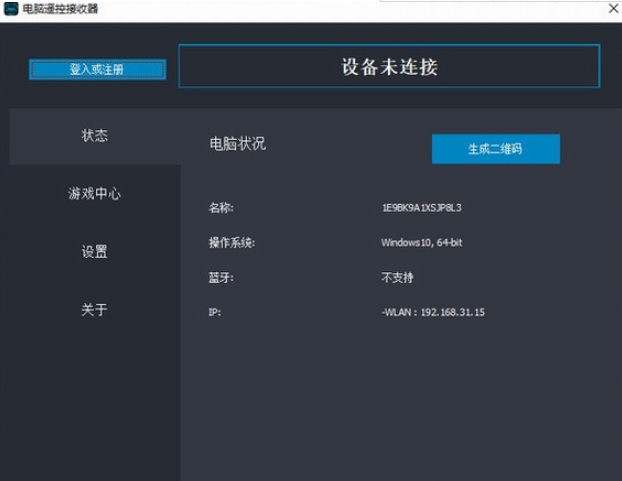Click the app icon in title bar

tap(11, 9)
